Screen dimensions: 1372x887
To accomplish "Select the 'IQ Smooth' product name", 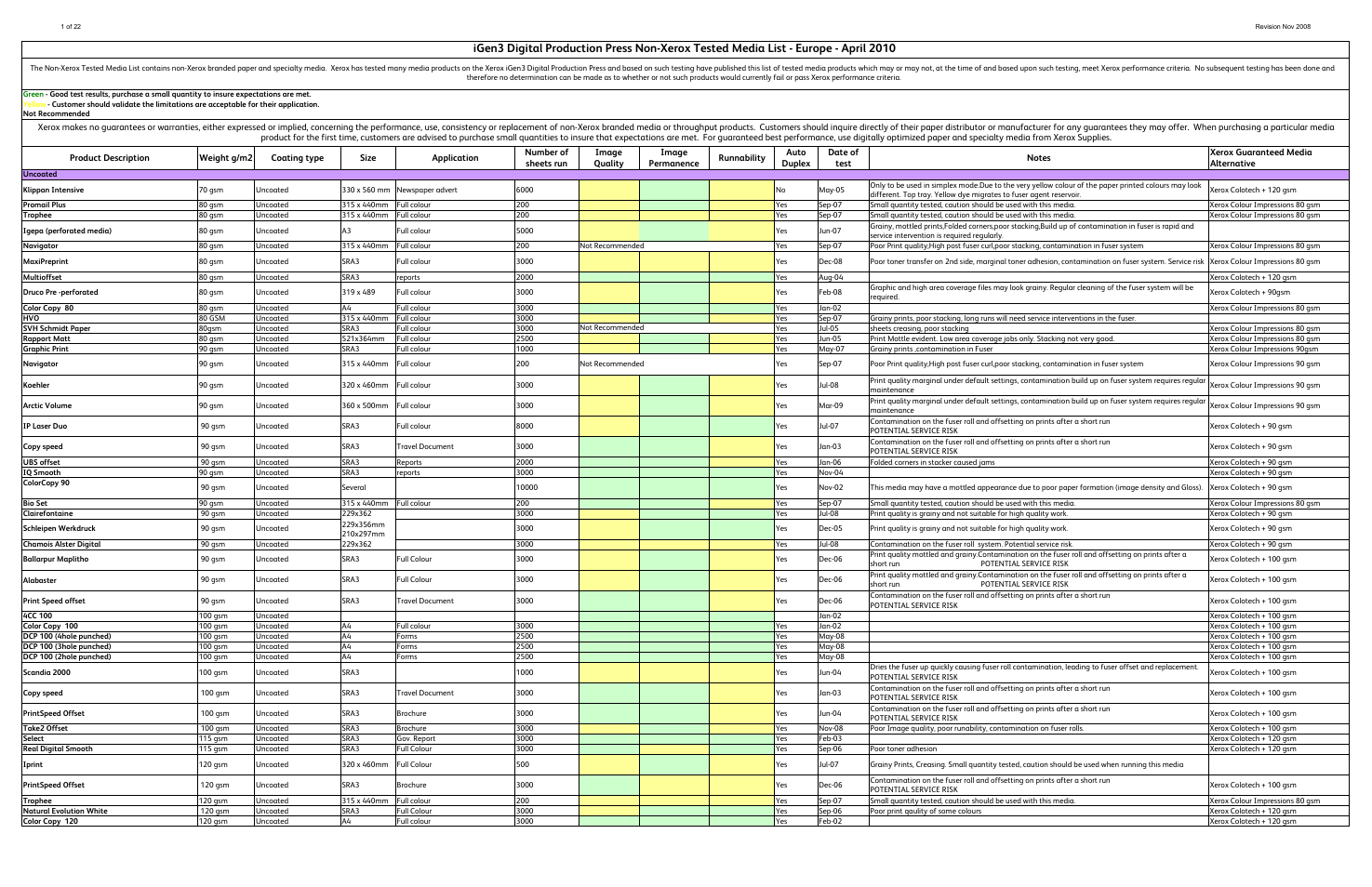I will click(42, 472).
